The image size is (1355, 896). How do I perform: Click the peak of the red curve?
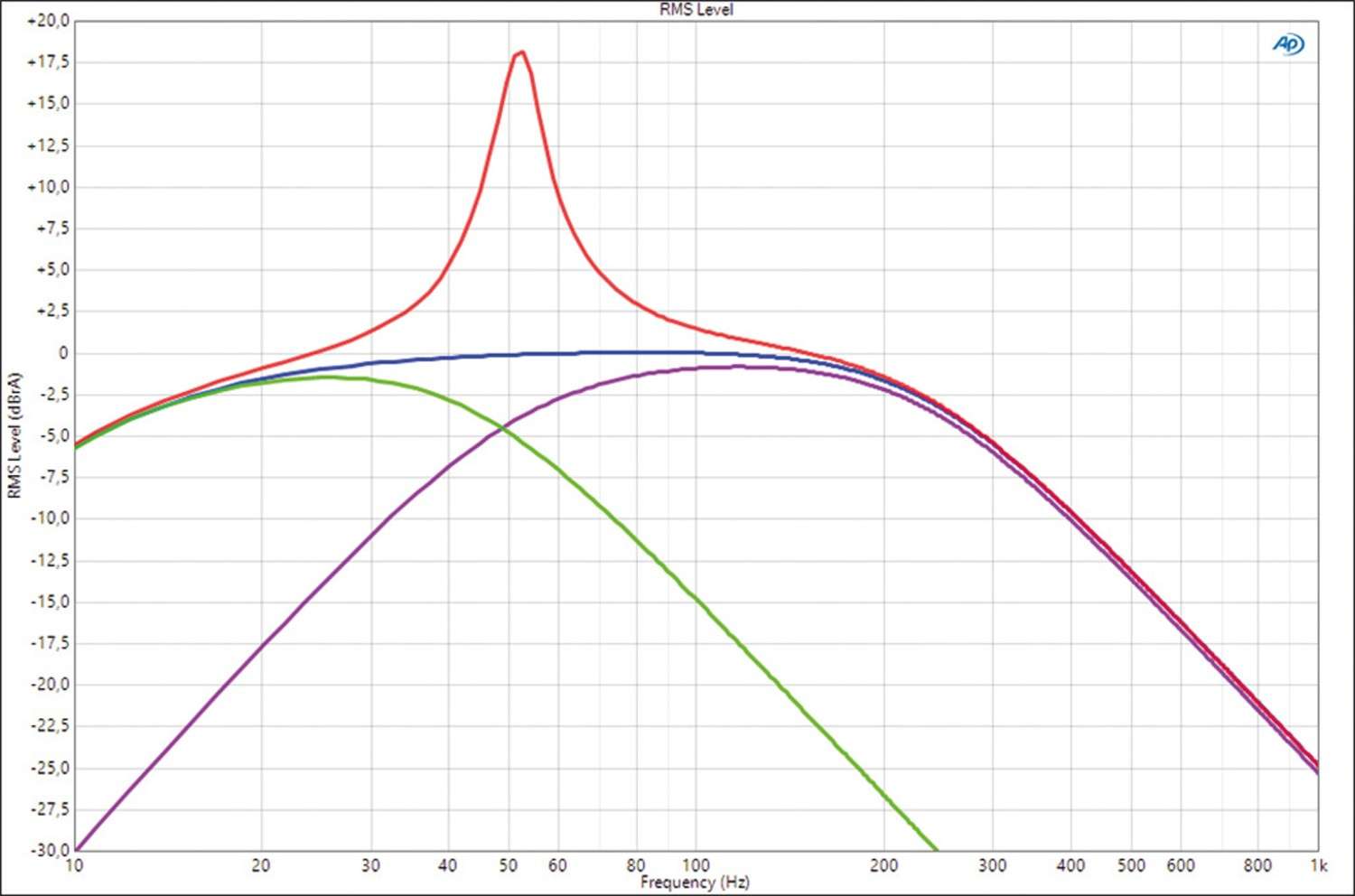tap(521, 52)
